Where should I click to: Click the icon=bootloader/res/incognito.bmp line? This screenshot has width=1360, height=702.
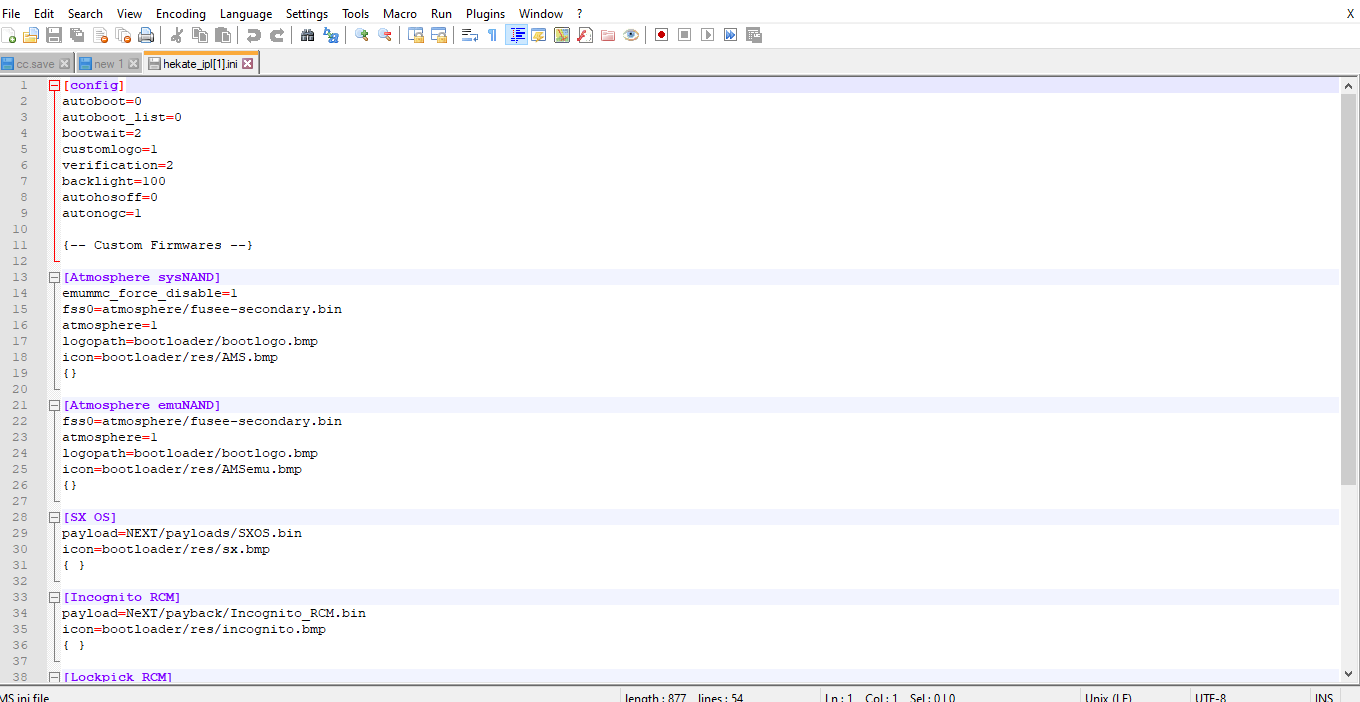click(x=194, y=629)
